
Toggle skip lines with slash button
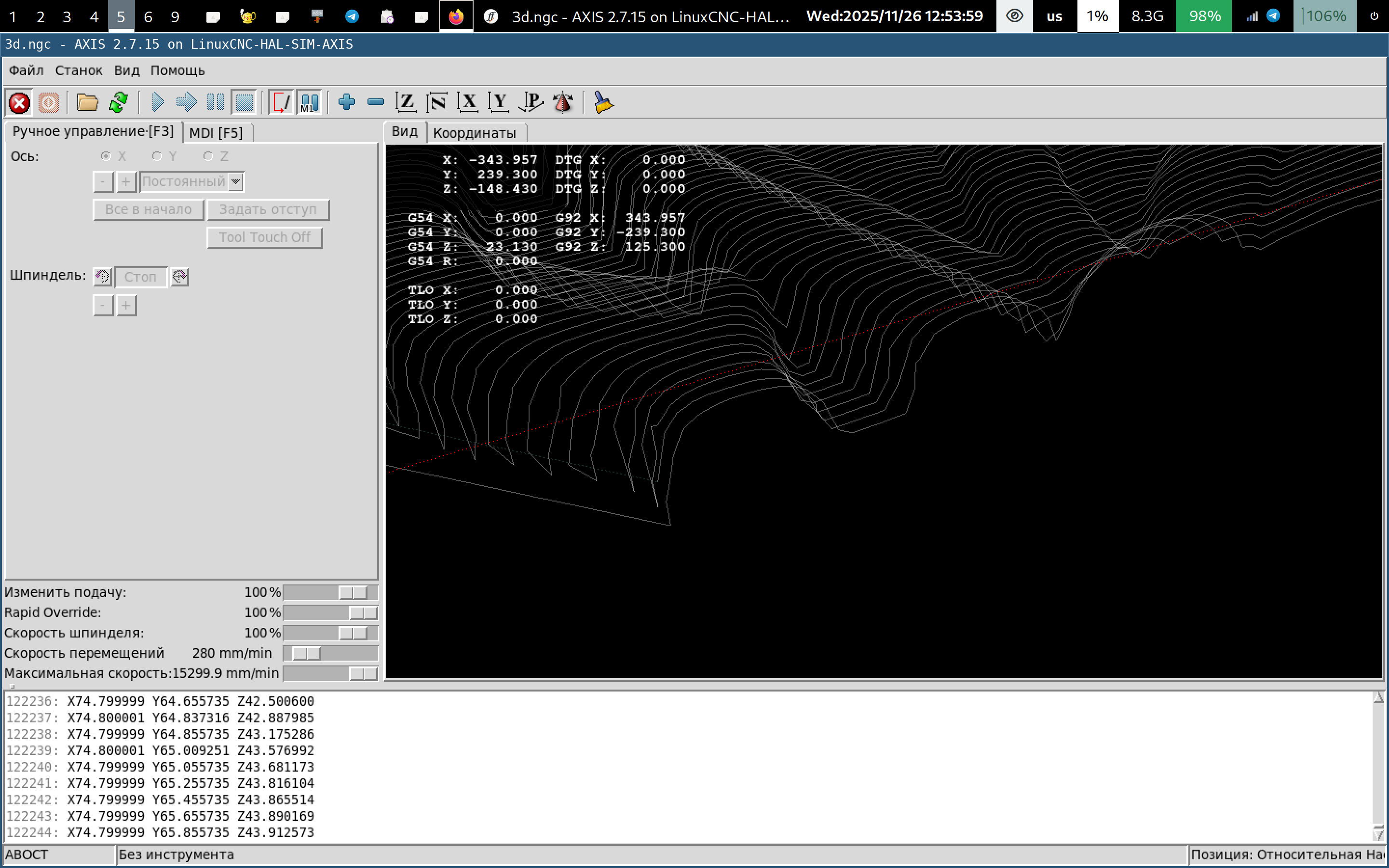coord(281,103)
